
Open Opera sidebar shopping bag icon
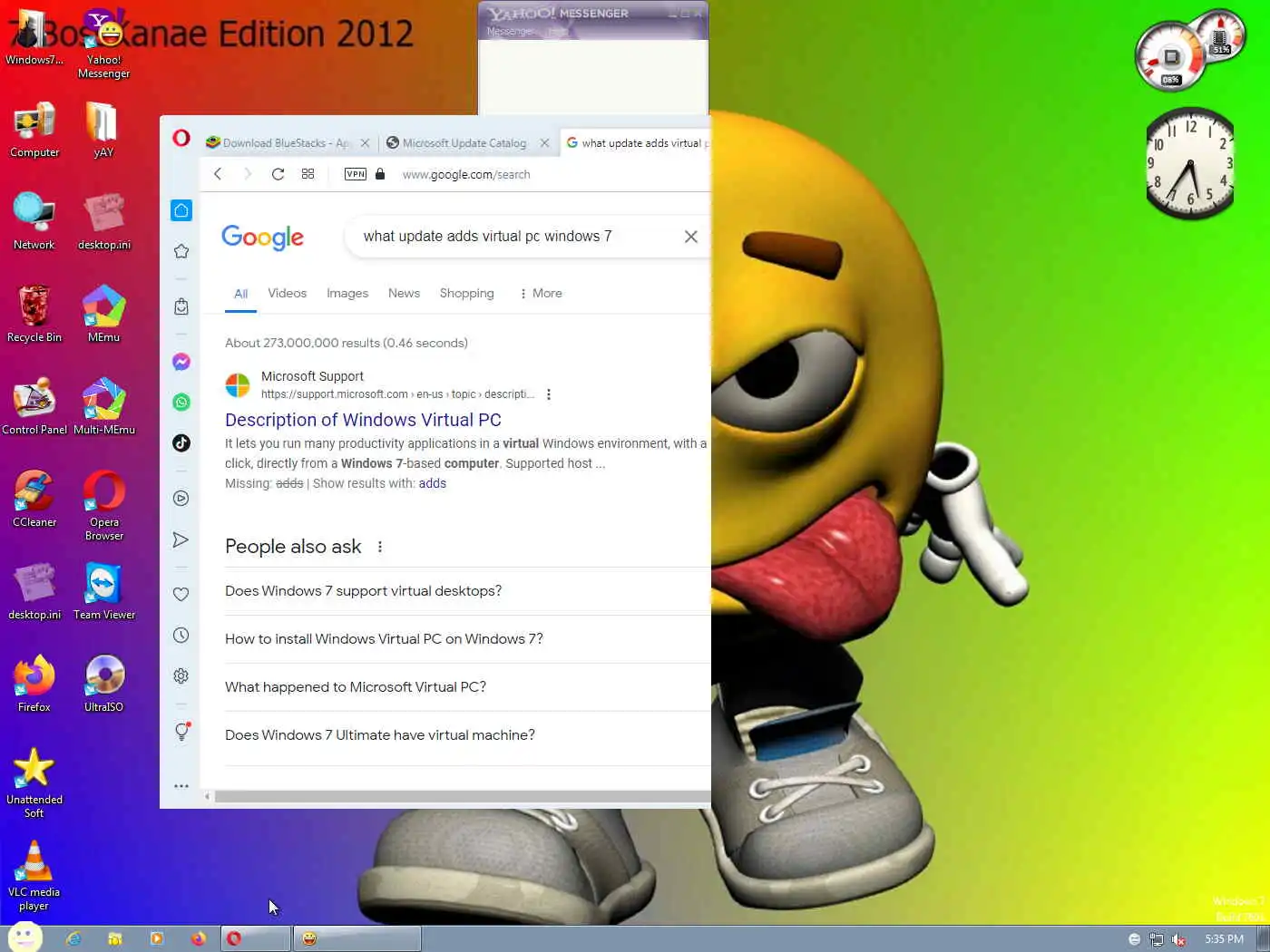(181, 306)
